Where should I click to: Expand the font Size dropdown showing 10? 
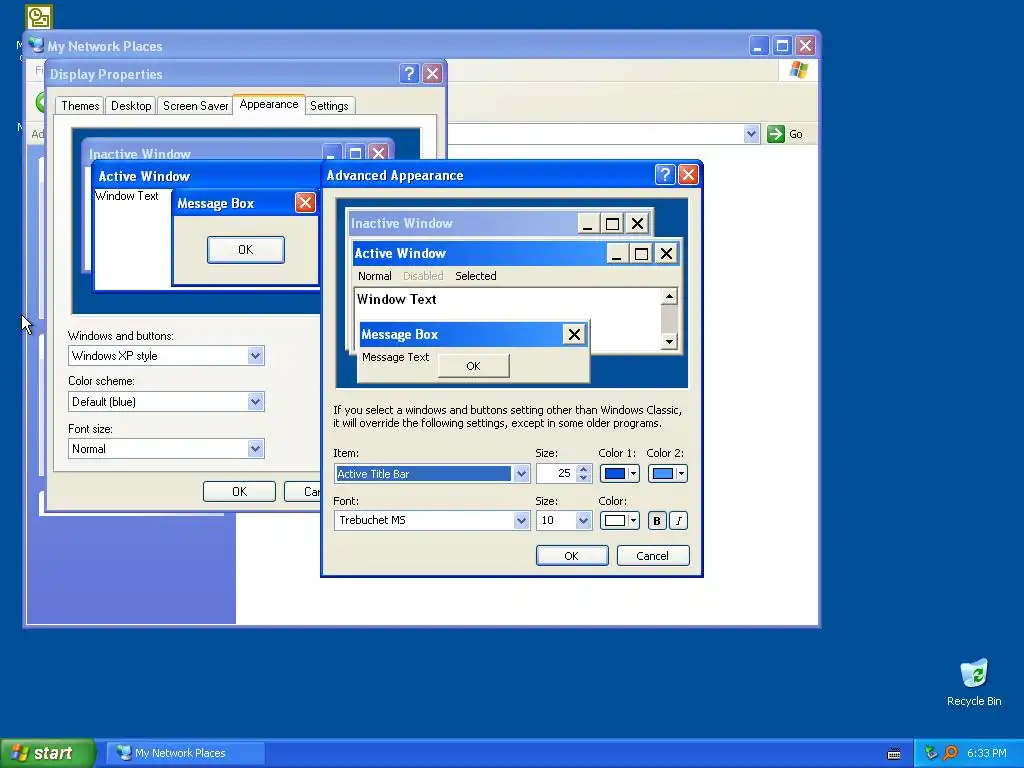(x=583, y=520)
